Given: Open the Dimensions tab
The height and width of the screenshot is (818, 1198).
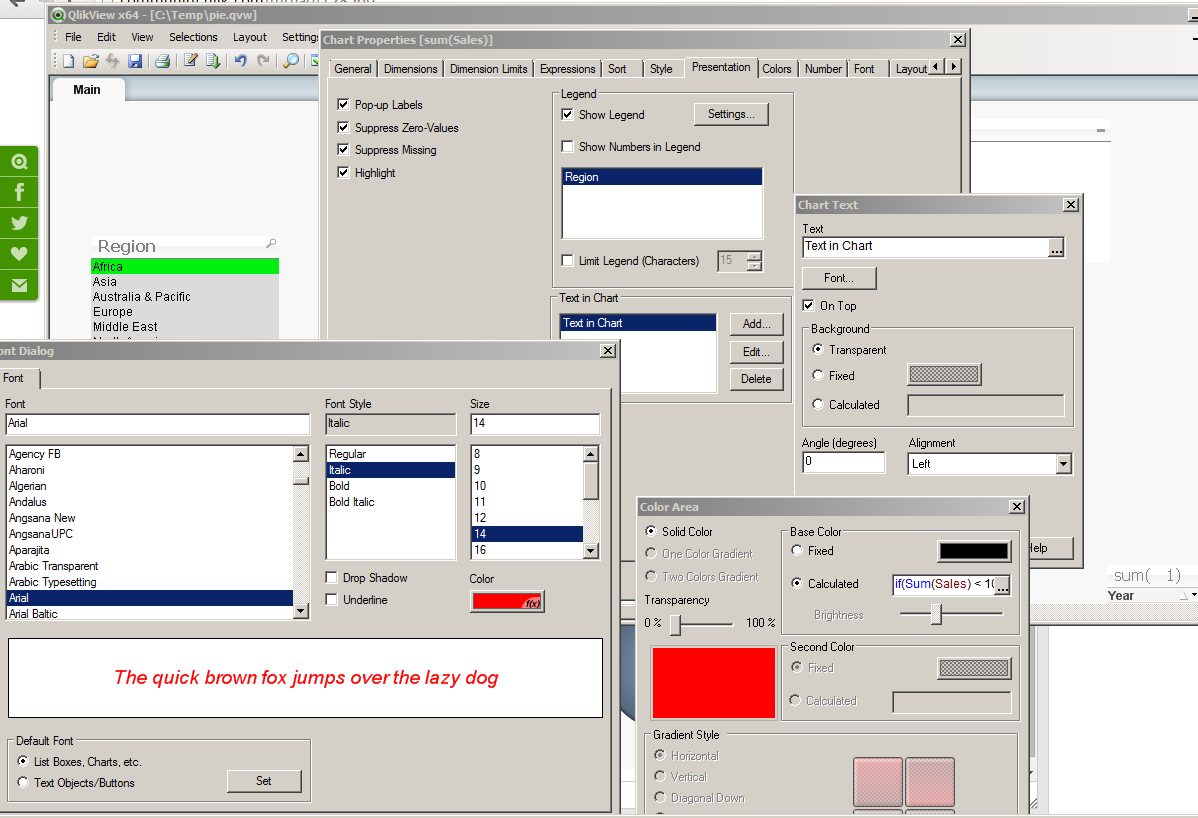Looking at the screenshot, I should click(x=410, y=69).
